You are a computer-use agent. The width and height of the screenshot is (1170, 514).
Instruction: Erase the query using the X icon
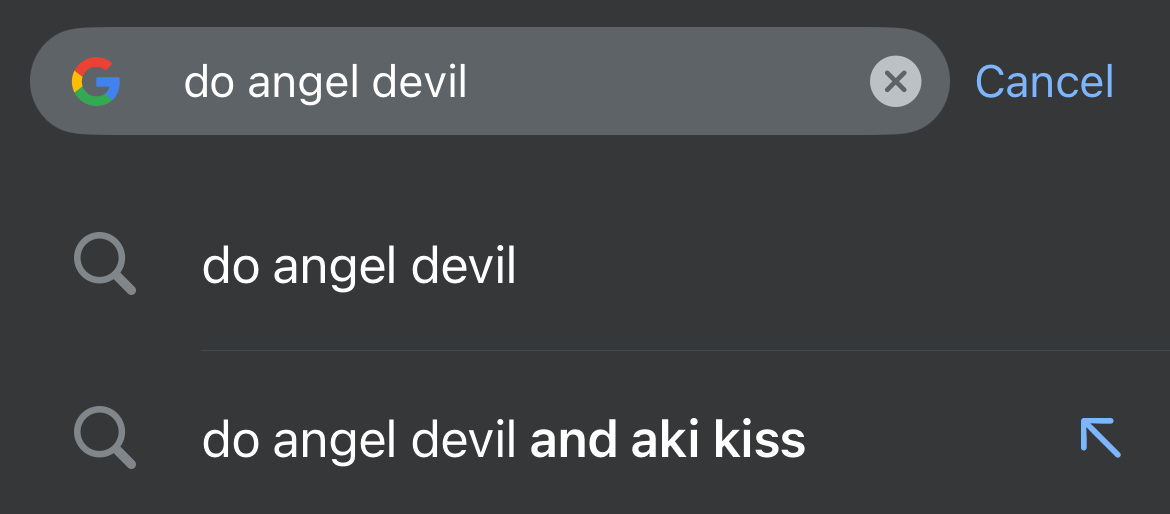[895, 82]
